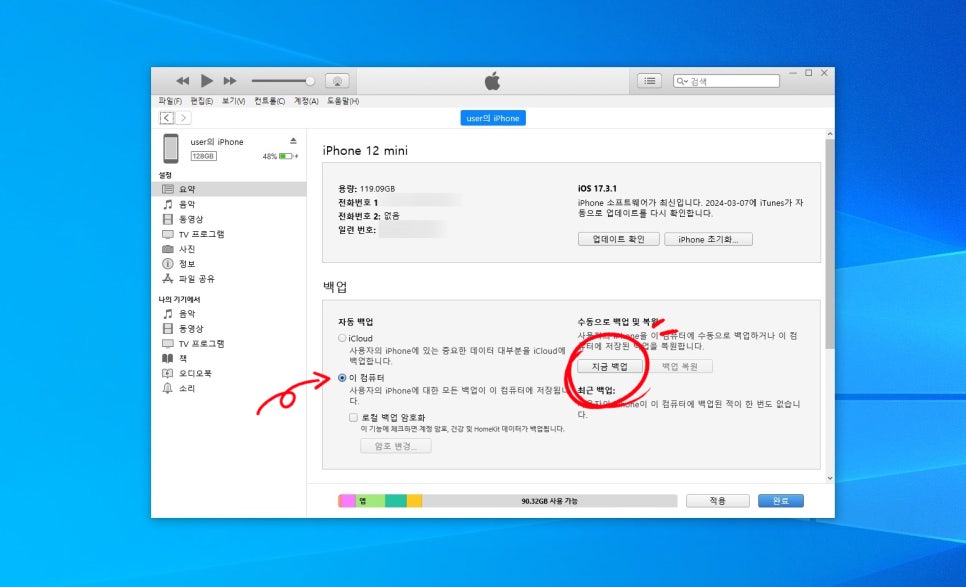
Task: Enable the 로컬 백업 암호화 checkbox
Action: 353,418
